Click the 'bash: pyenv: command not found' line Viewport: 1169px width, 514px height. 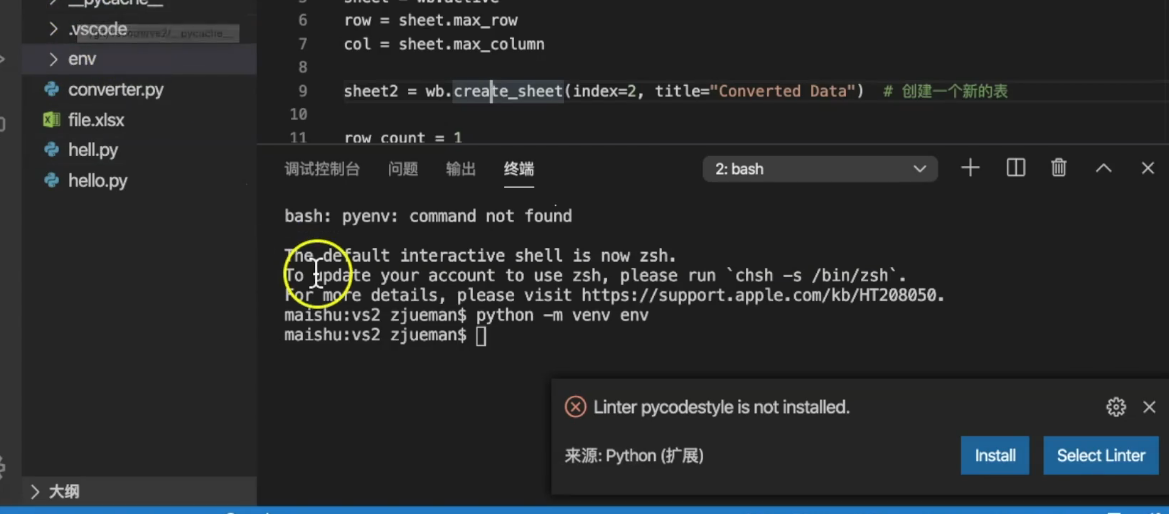(x=428, y=216)
